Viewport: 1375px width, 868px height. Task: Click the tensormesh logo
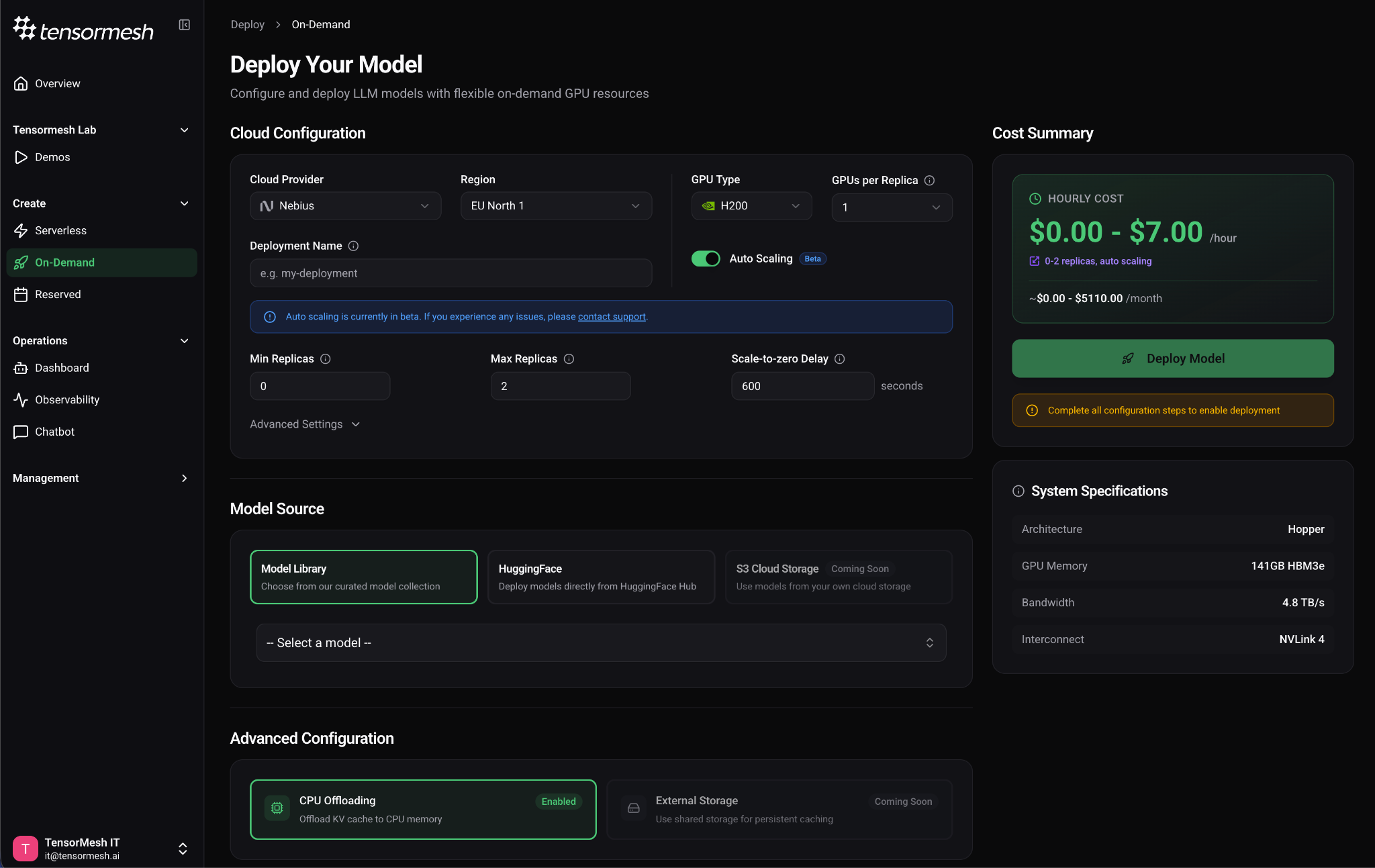(83, 30)
